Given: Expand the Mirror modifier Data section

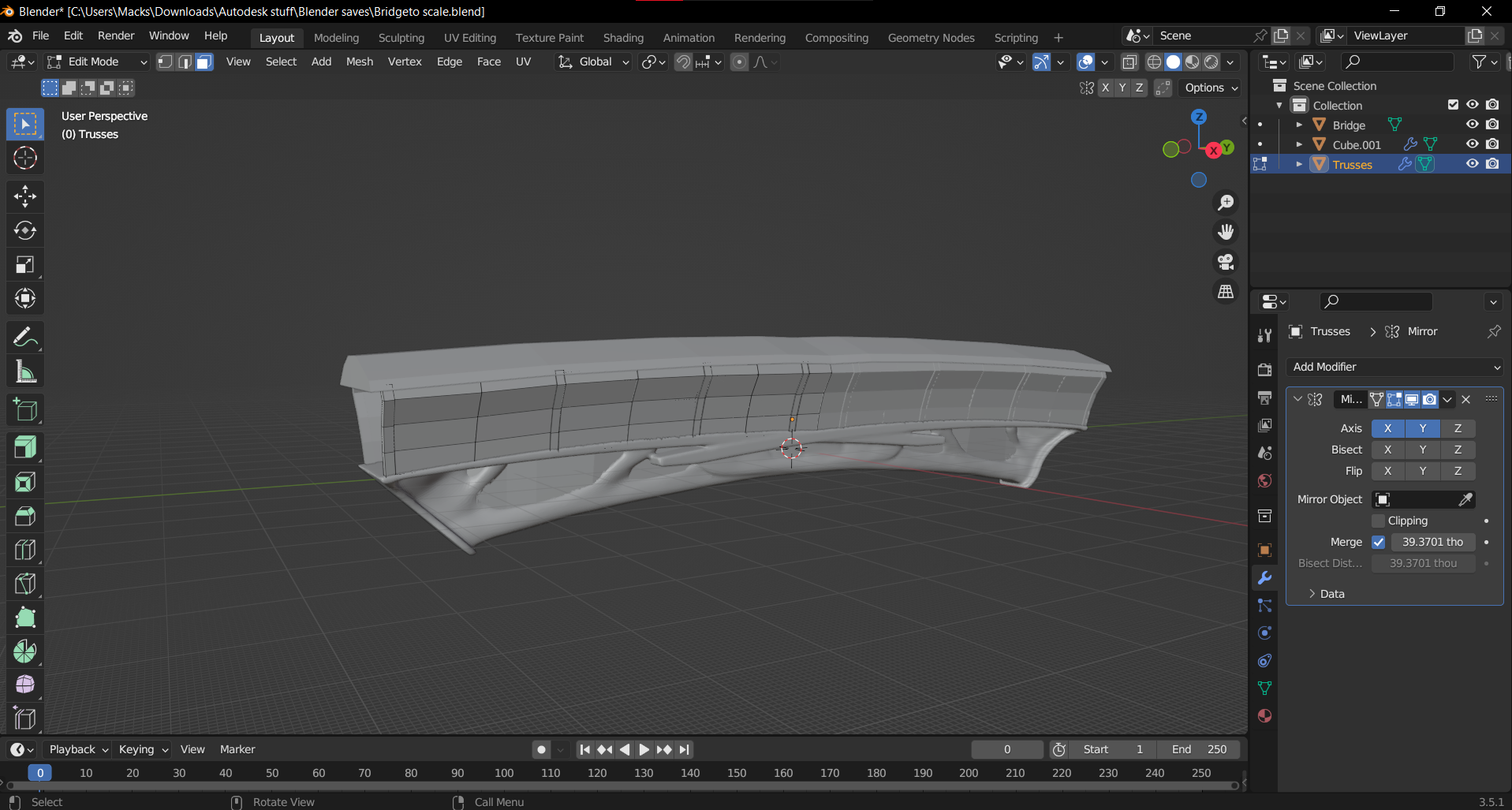Looking at the screenshot, I should (x=1326, y=594).
